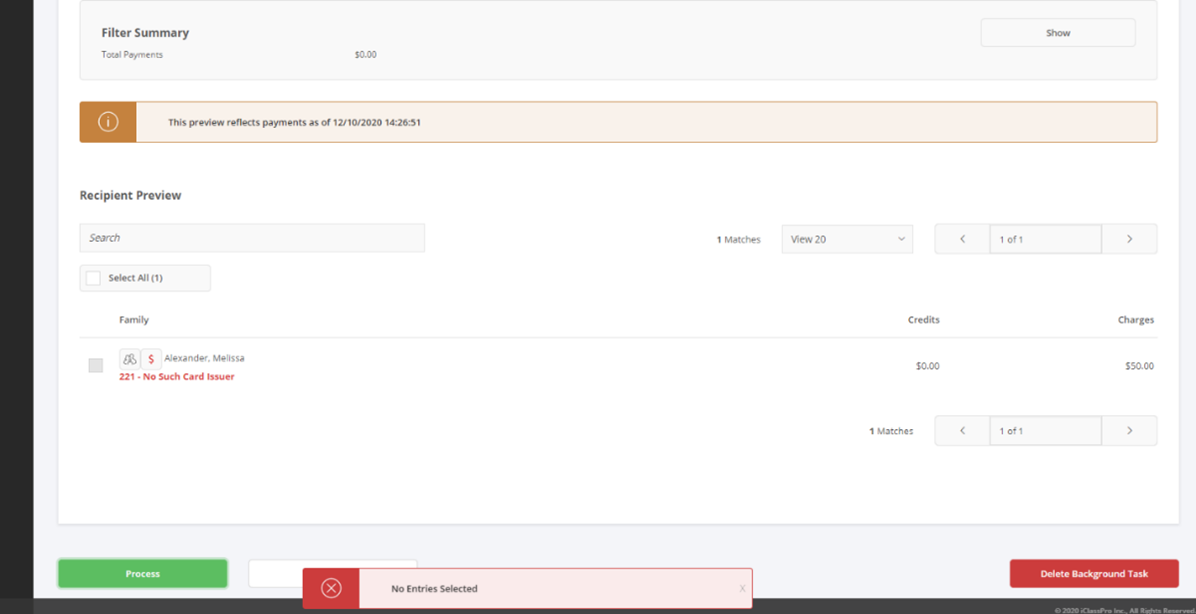Click the green Process button
The height and width of the screenshot is (614, 1196).
tap(143, 574)
